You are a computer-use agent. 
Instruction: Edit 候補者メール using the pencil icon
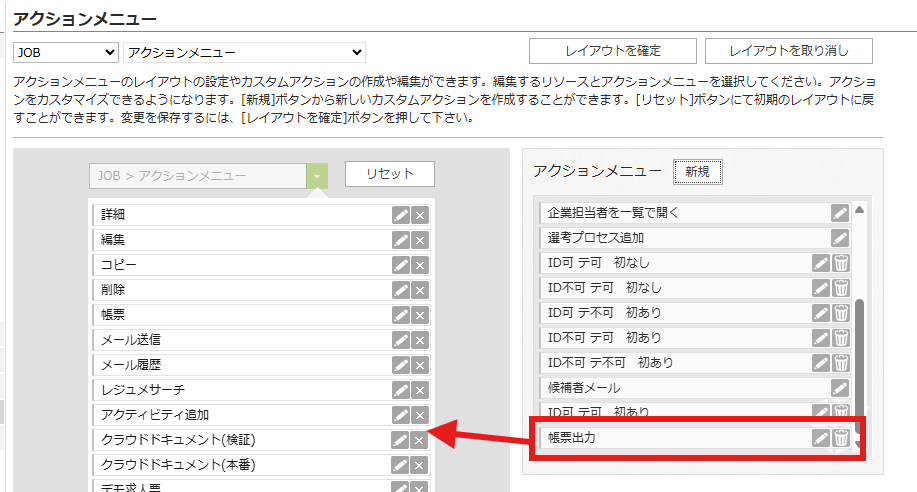pos(840,387)
